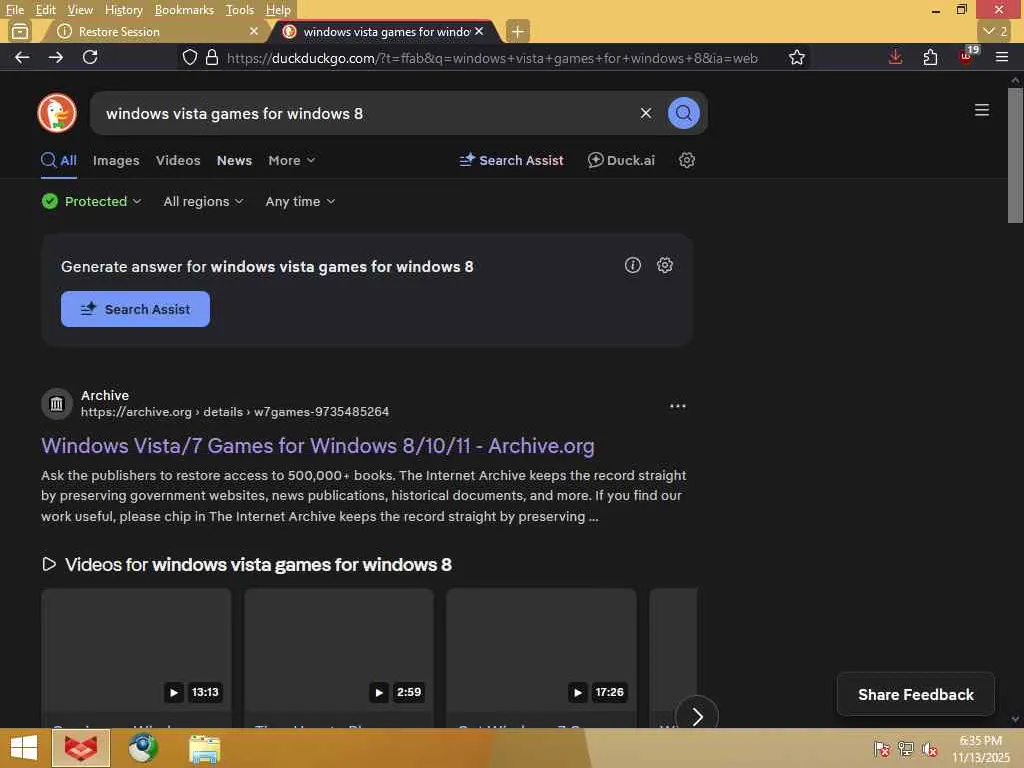1024x768 pixels.
Task: Open Windows Vista/7 Games for Windows result
Action: pyautogui.click(x=318, y=446)
